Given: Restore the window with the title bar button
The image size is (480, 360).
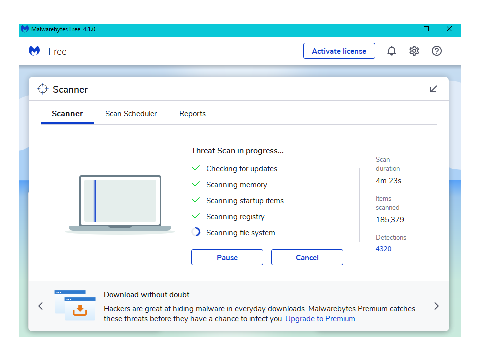Looking at the screenshot, I should pos(427,29).
